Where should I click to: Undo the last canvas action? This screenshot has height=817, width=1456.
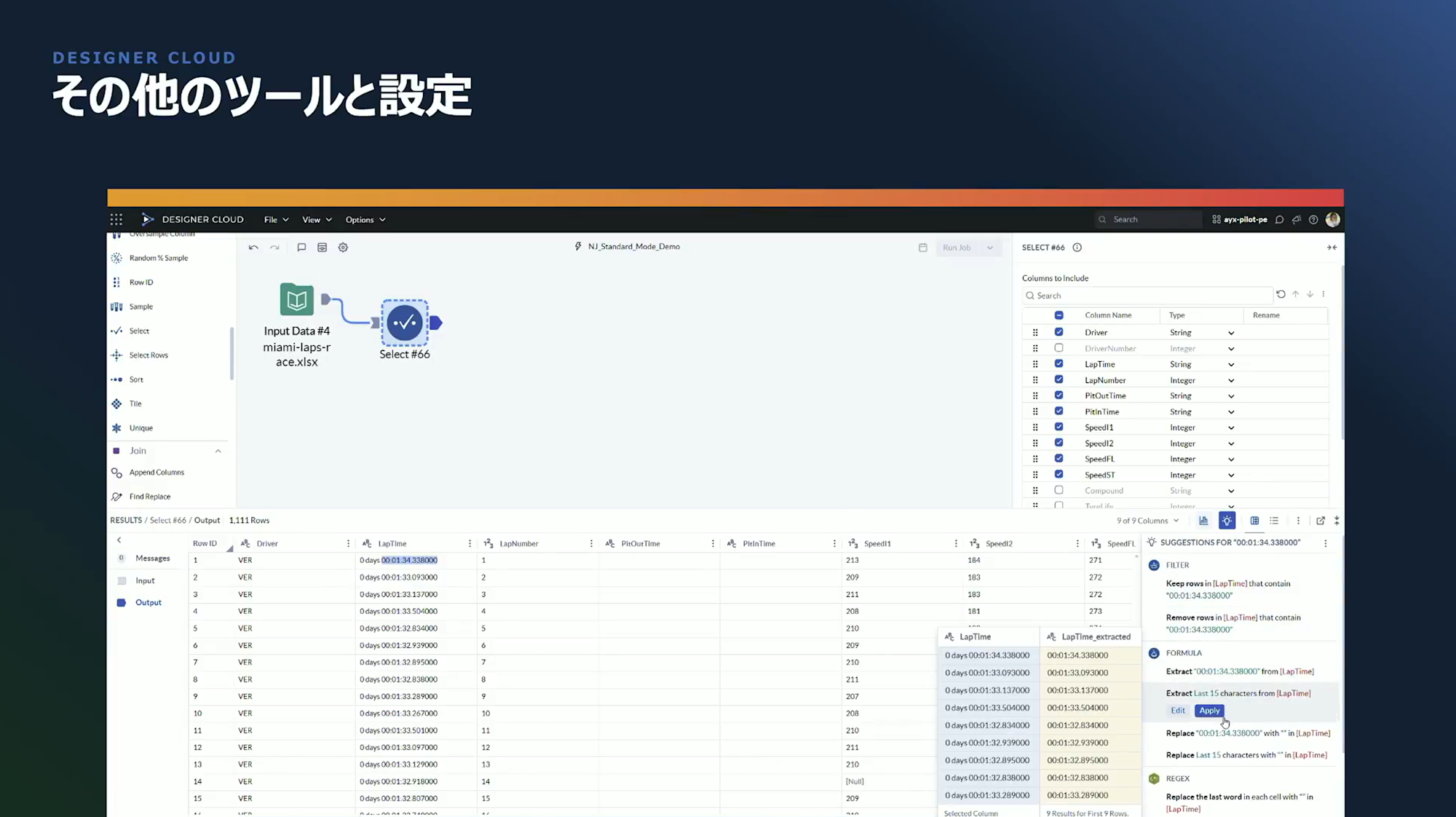point(253,248)
